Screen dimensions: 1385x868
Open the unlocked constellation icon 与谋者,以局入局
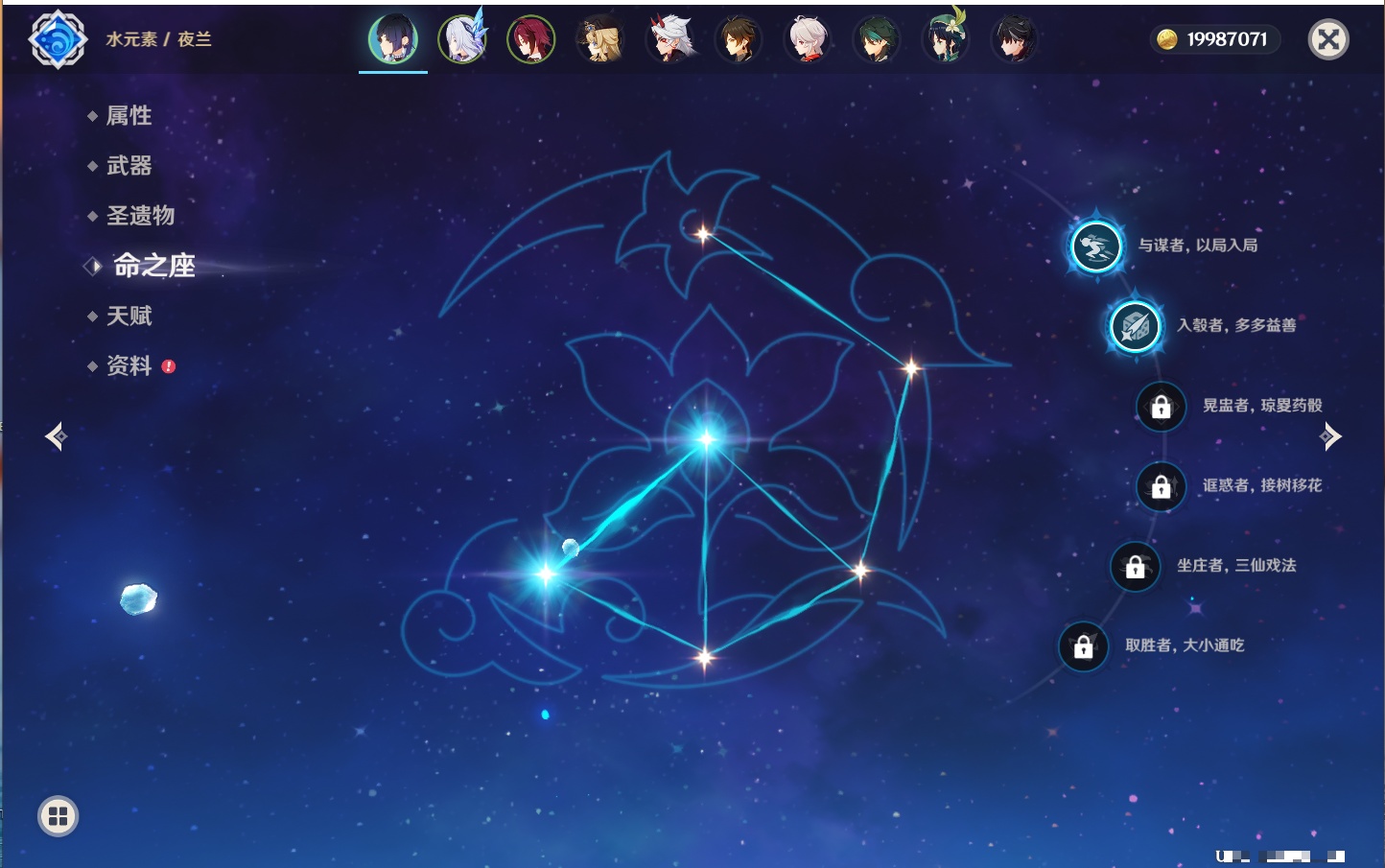point(1095,246)
